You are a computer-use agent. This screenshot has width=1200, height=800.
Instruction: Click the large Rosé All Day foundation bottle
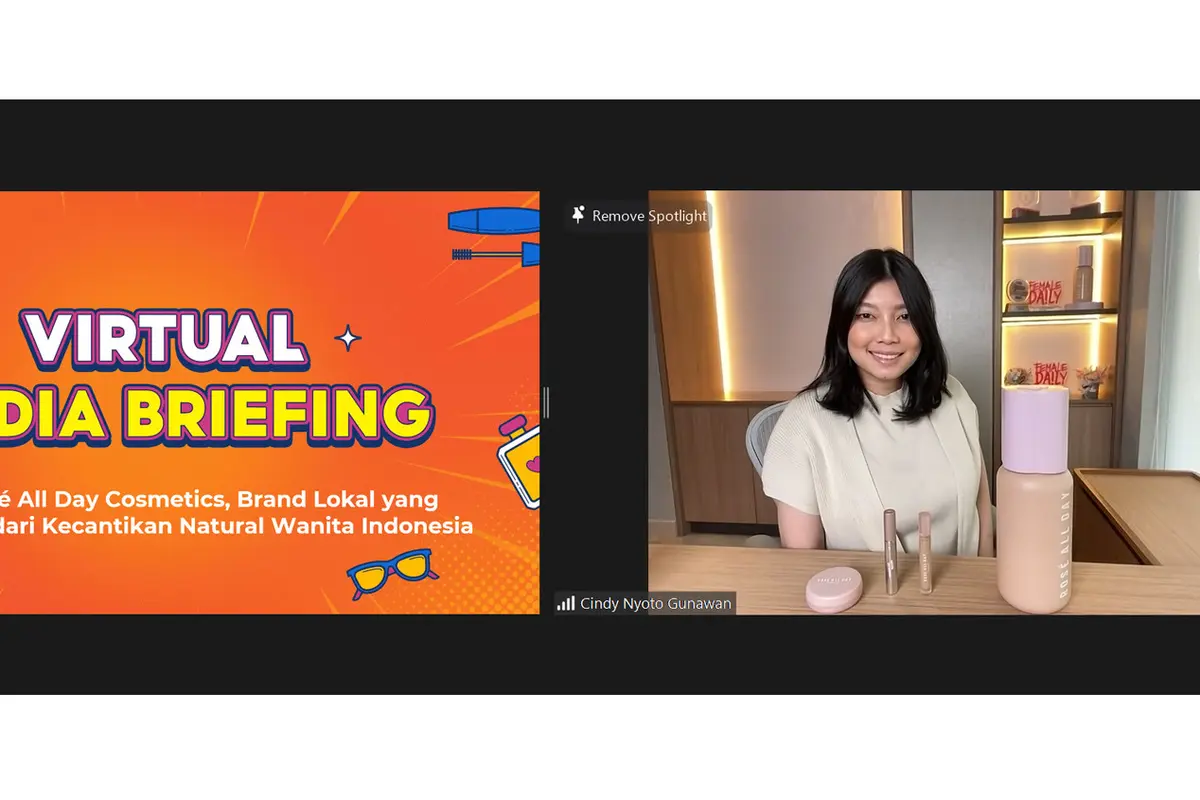click(1034, 499)
